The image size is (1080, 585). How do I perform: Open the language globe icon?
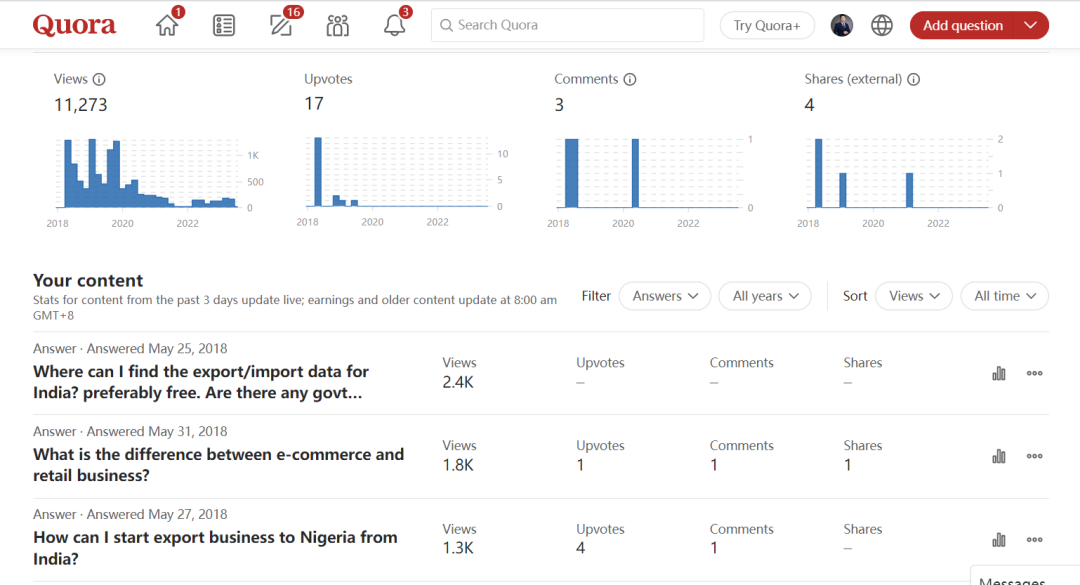(x=881, y=26)
